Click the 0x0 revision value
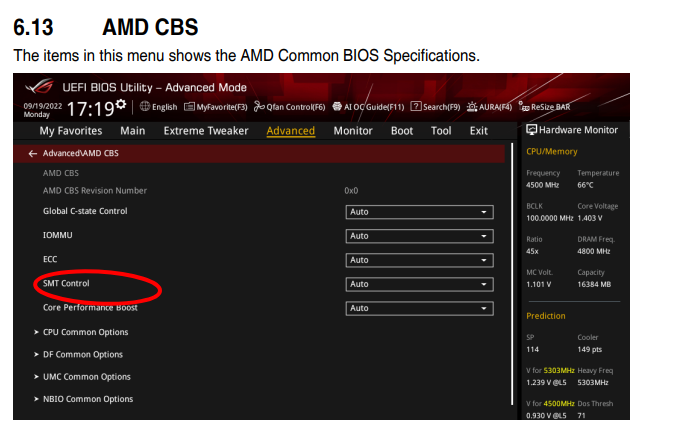This screenshot has width=674, height=437. 351,190
